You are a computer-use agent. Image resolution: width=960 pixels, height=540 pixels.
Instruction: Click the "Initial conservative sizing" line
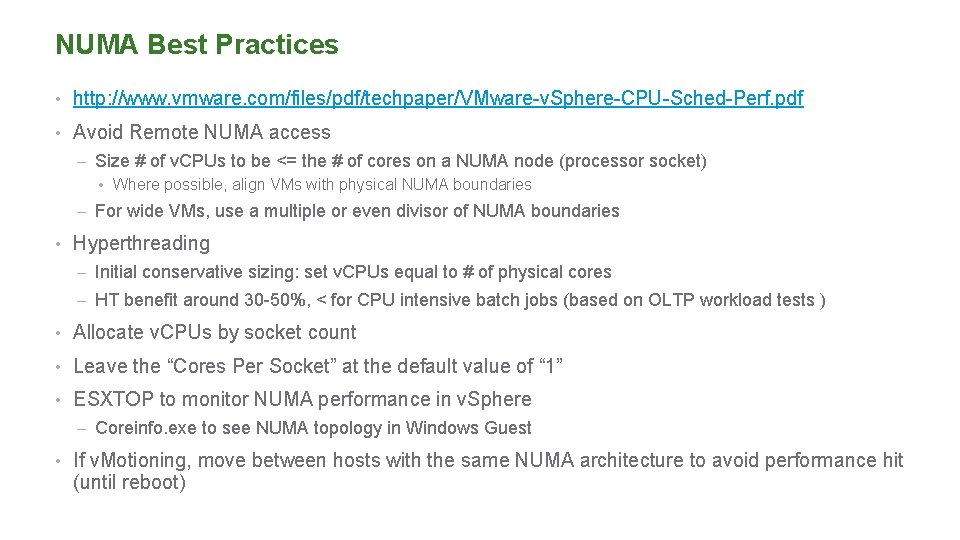coord(353,272)
